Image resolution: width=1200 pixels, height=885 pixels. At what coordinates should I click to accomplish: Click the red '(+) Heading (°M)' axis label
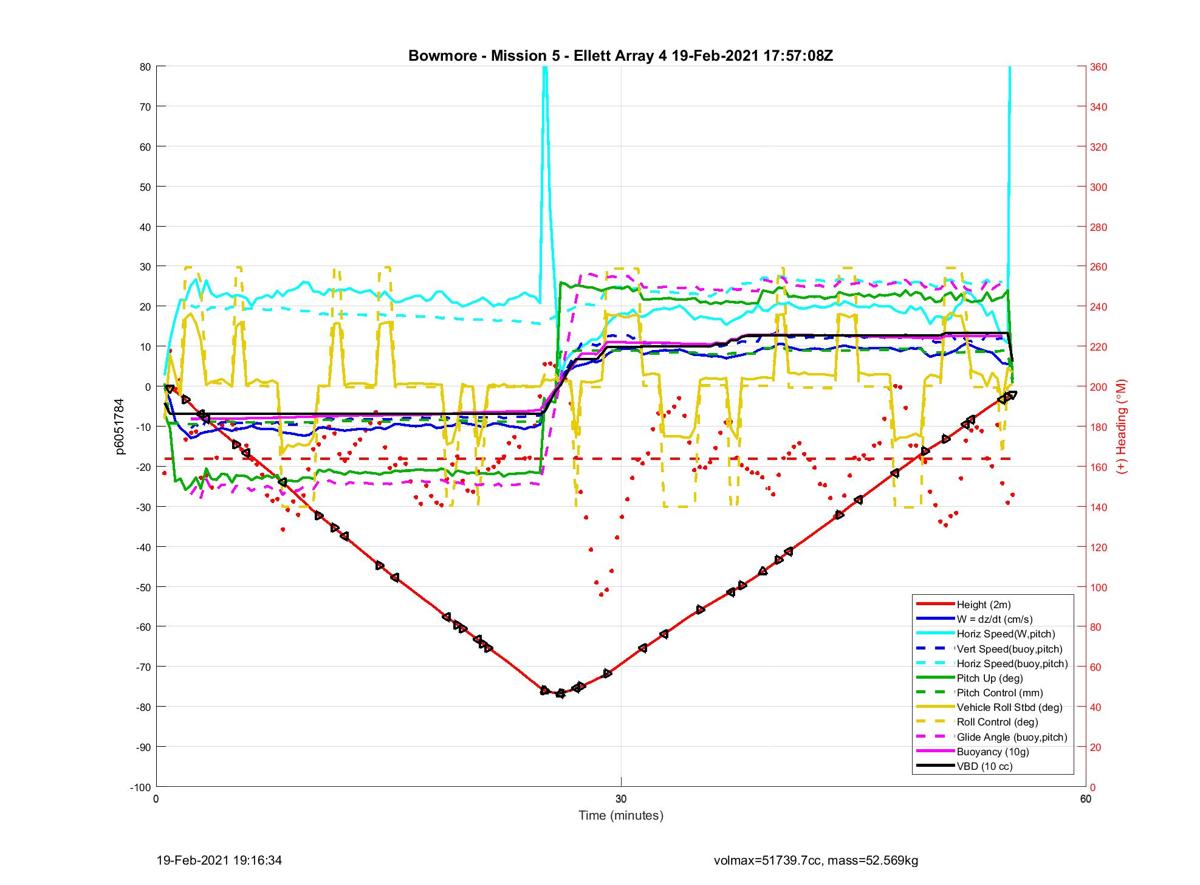(x=1122, y=426)
